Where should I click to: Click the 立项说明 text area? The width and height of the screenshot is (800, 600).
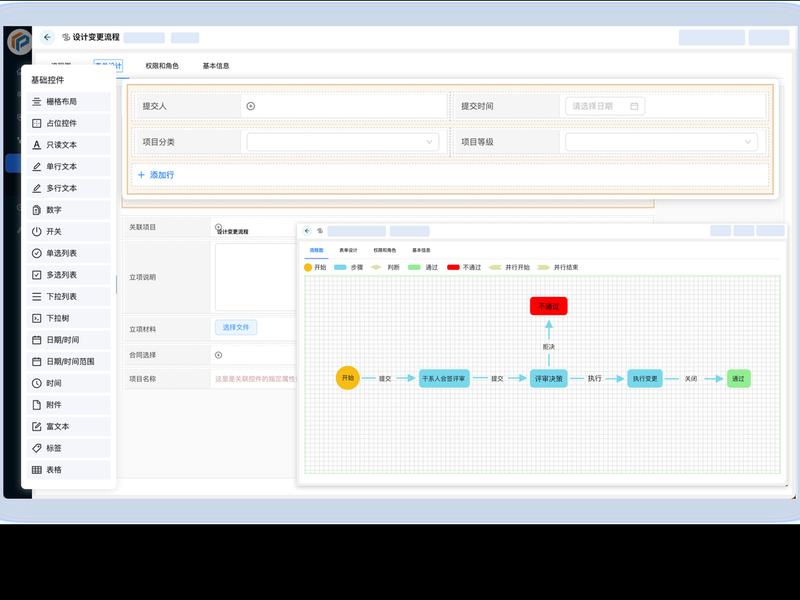(256, 277)
